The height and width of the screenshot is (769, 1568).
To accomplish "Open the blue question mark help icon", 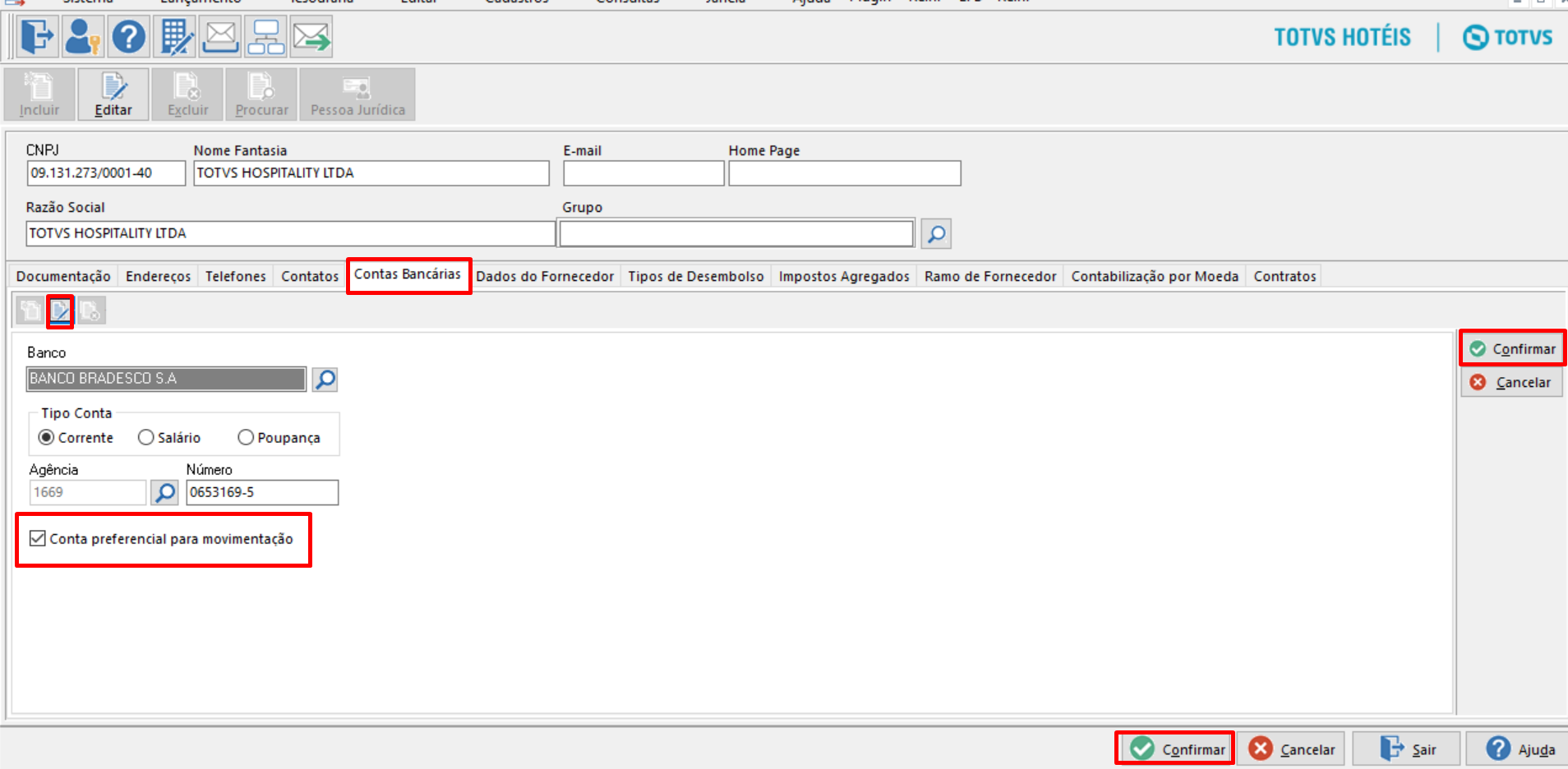I will click(x=129, y=37).
